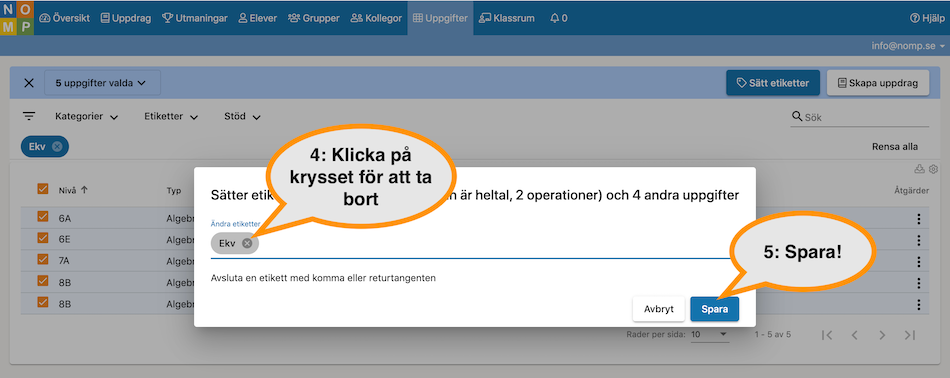Click Spara to save labels
This screenshot has width=950, height=378.
coord(714,309)
